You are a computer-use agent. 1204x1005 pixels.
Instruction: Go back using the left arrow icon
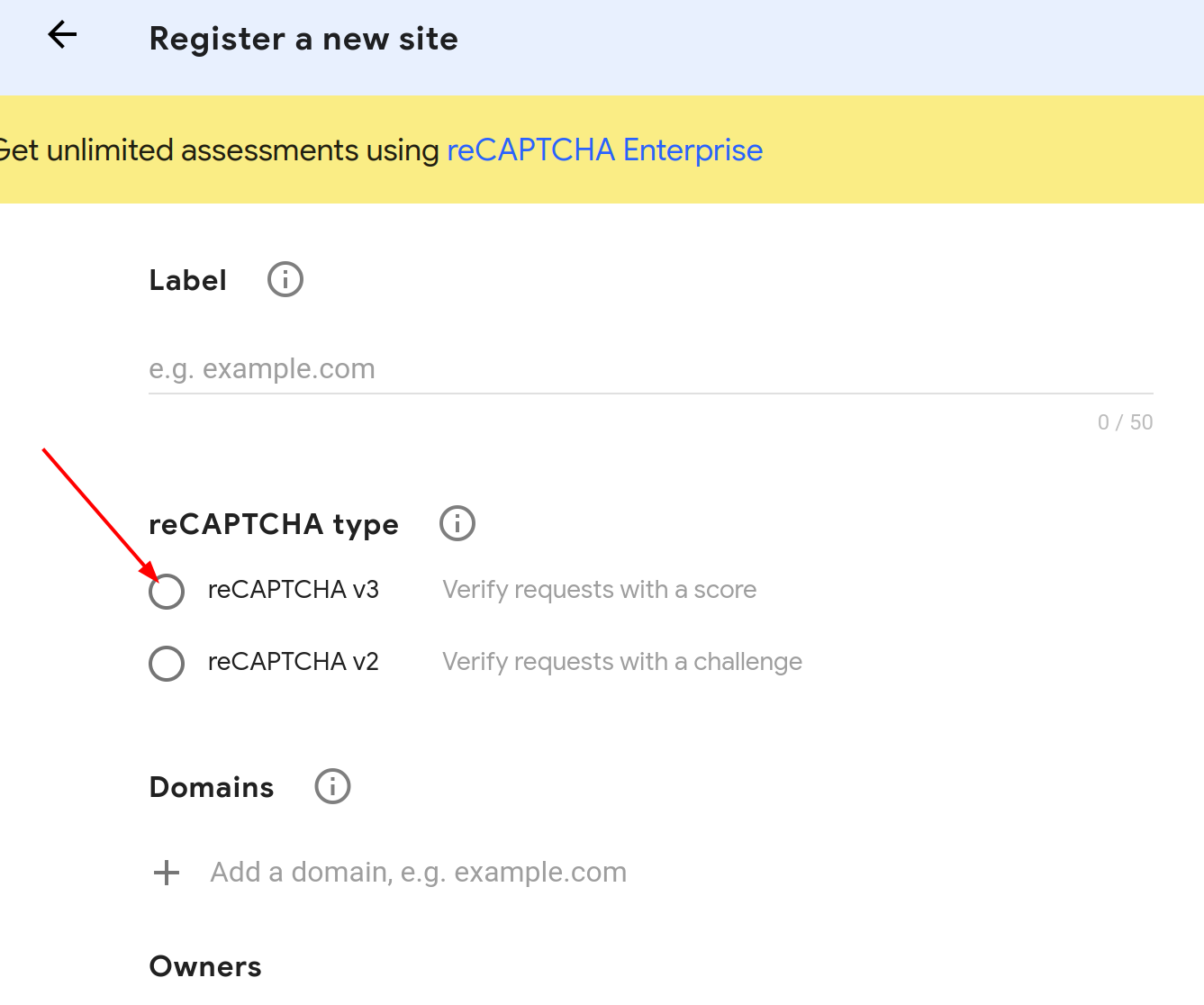click(62, 35)
